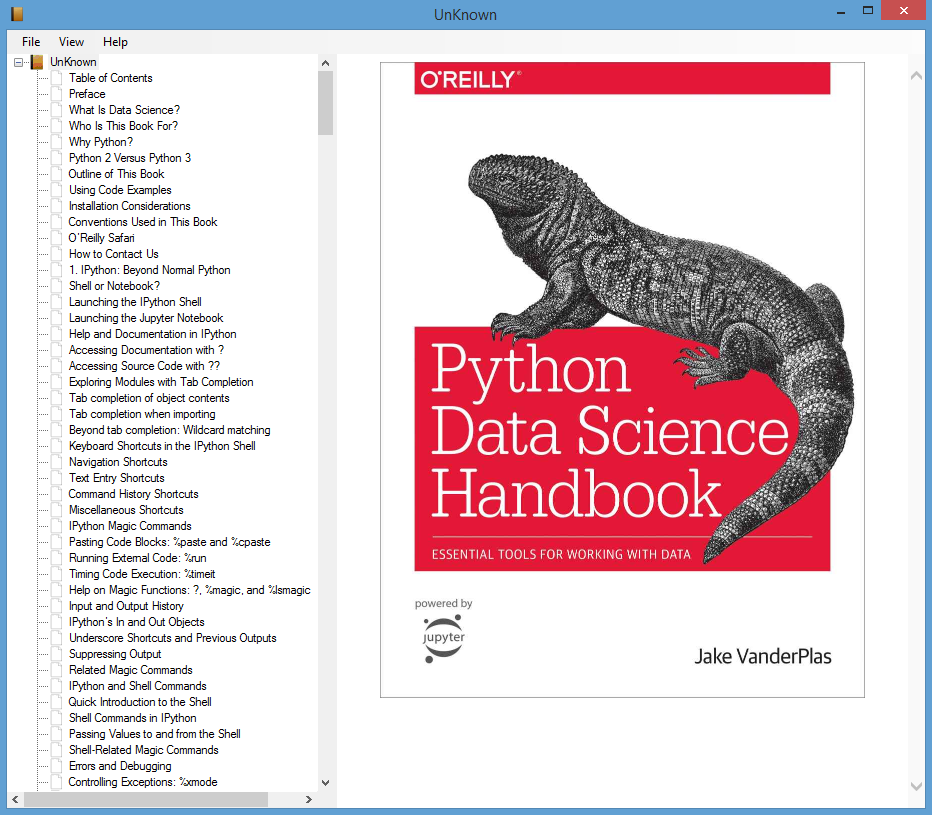Viewport: 932px width, 815px height.
Task: Open 'Accessing Documentation with ?'
Action: [146, 350]
